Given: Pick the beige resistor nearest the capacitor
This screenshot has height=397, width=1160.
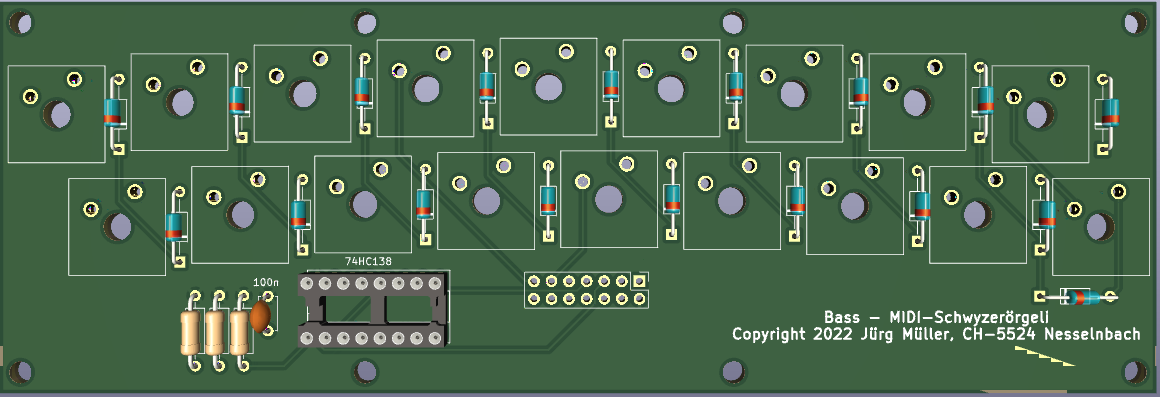Looking at the screenshot, I should tap(239, 332).
